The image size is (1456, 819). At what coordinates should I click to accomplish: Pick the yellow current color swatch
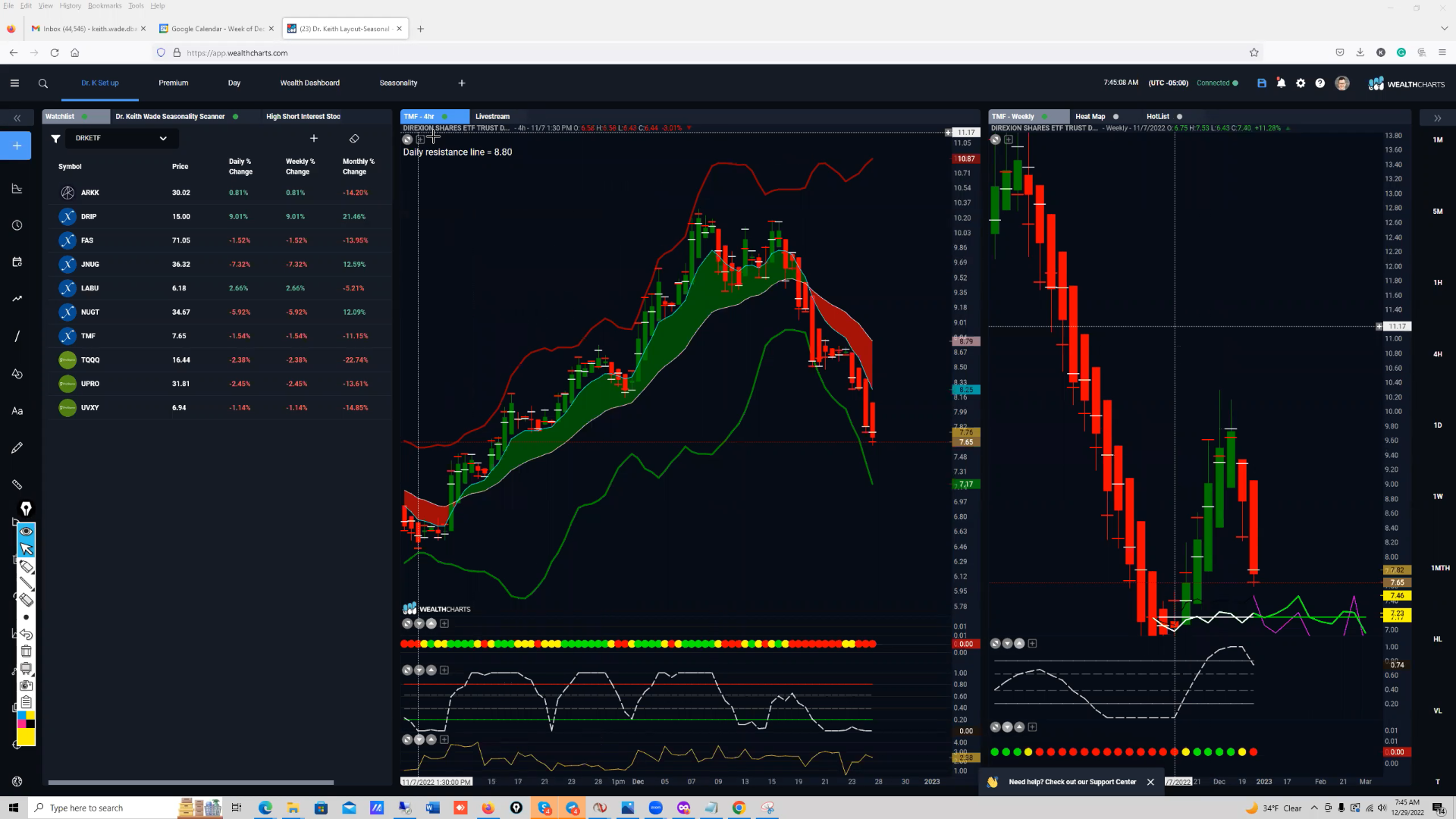pos(26,736)
